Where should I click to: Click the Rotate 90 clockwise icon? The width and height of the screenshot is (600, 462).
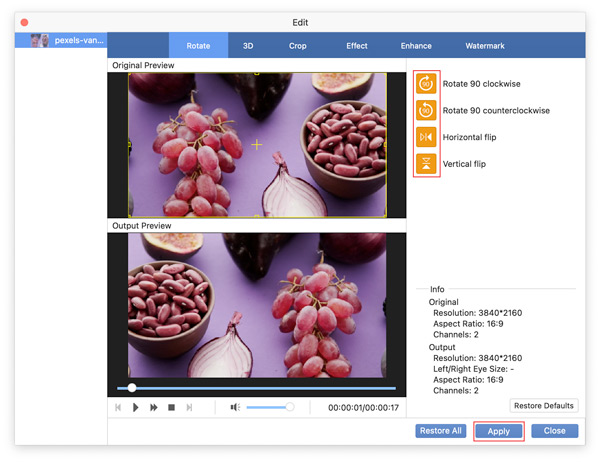pyautogui.click(x=426, y=84)
